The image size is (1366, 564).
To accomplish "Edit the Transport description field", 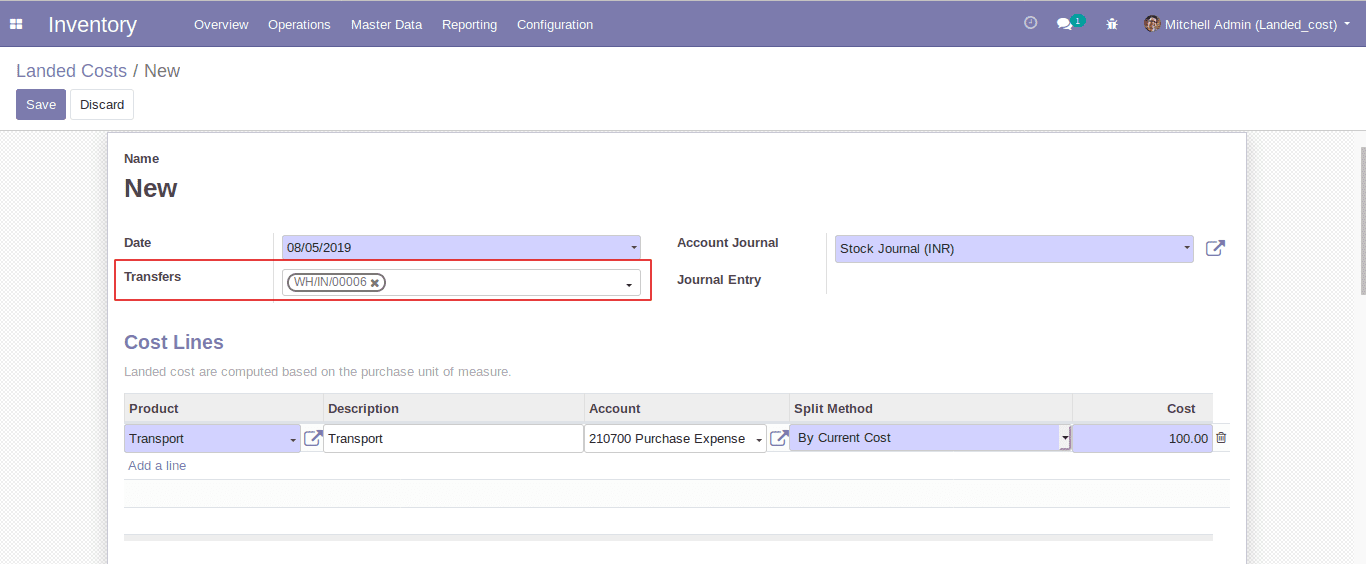I will tap(453, 438).
